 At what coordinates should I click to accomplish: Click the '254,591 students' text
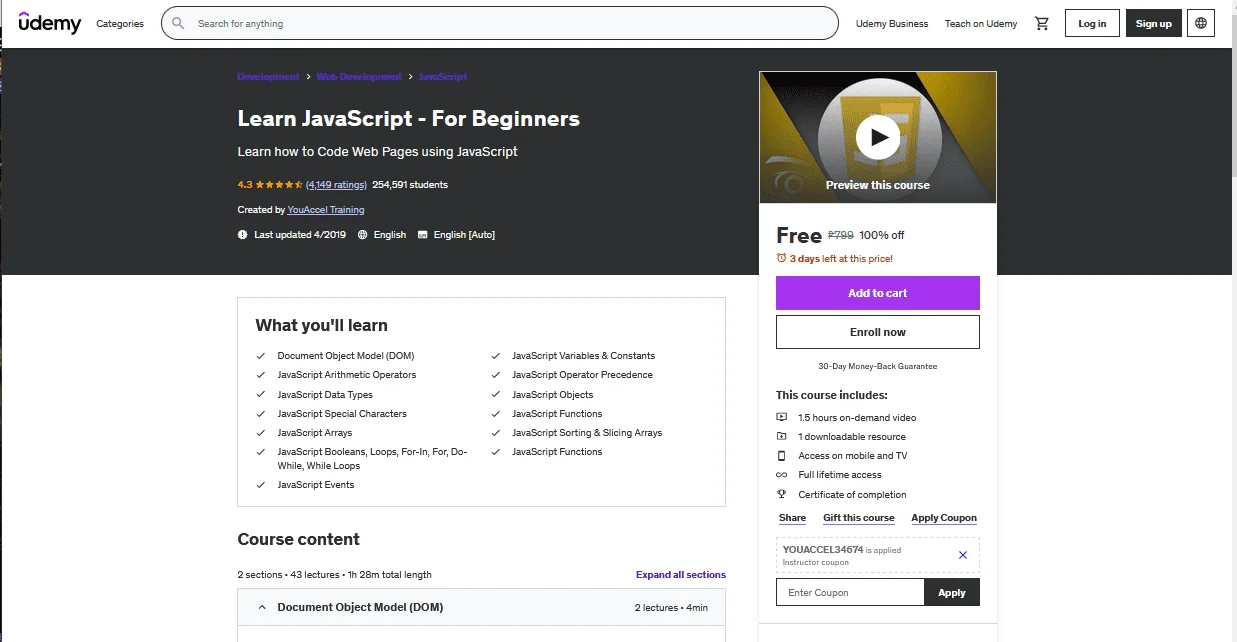410,185
